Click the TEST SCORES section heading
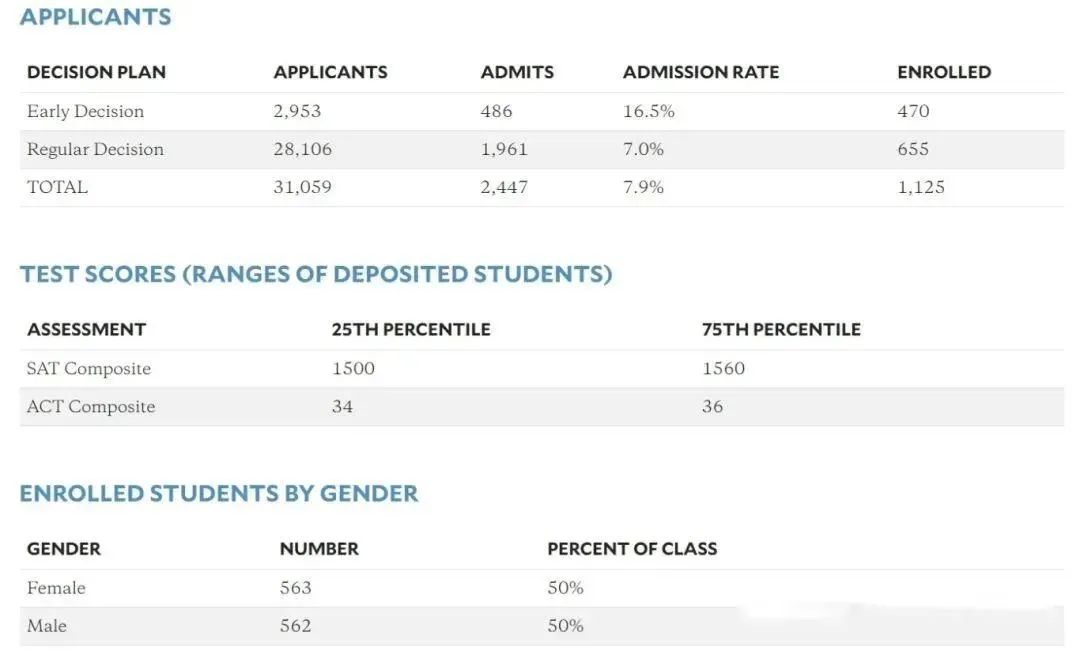 pyautogui.click(x=316, y=274)
